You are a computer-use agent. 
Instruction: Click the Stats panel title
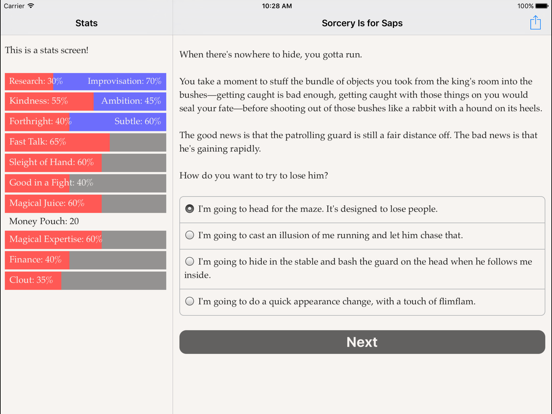(86, 23)
